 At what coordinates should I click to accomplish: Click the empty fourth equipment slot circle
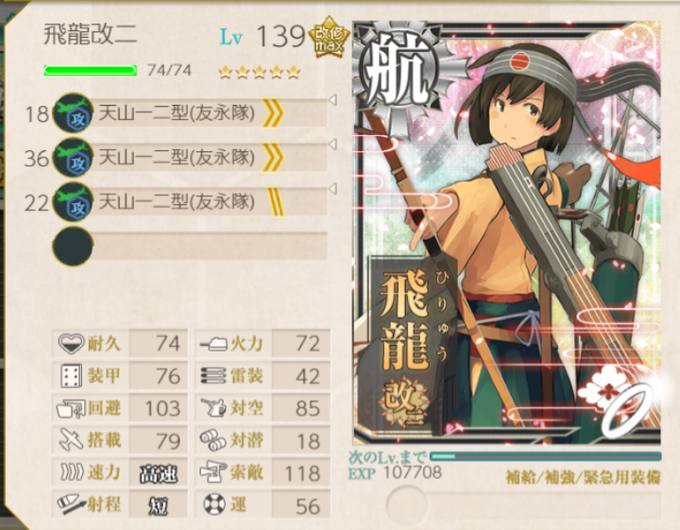72,246
